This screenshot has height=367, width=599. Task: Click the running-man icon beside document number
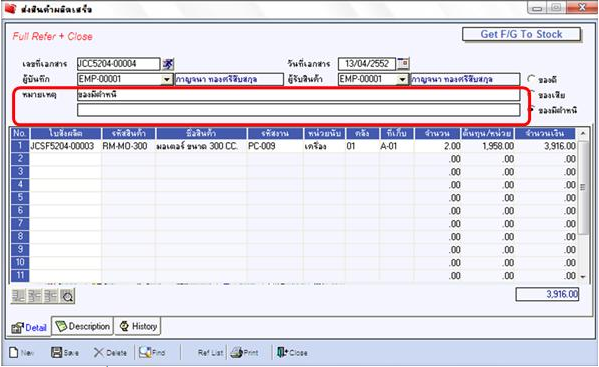[168, 64]
